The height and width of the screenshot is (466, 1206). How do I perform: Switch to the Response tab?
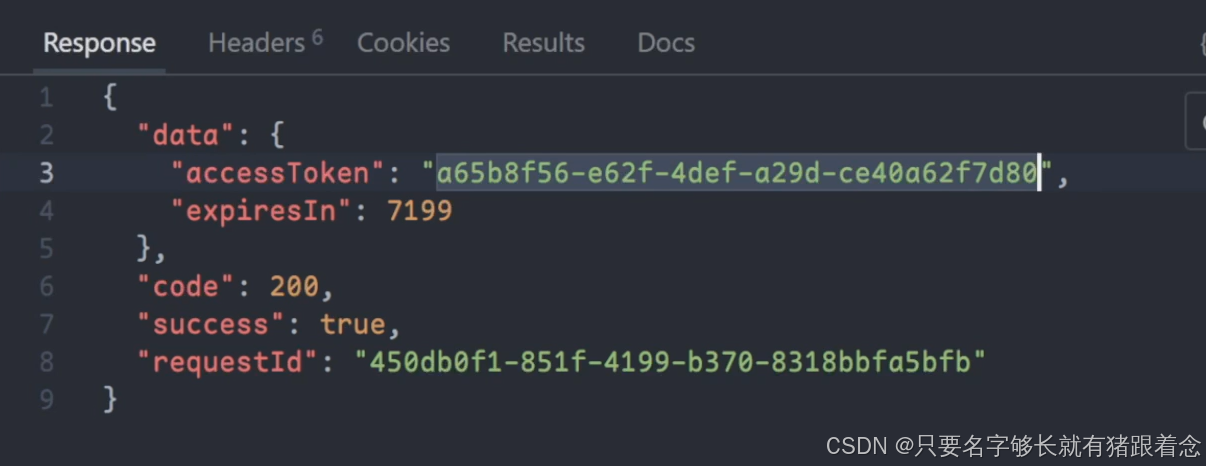99,44
